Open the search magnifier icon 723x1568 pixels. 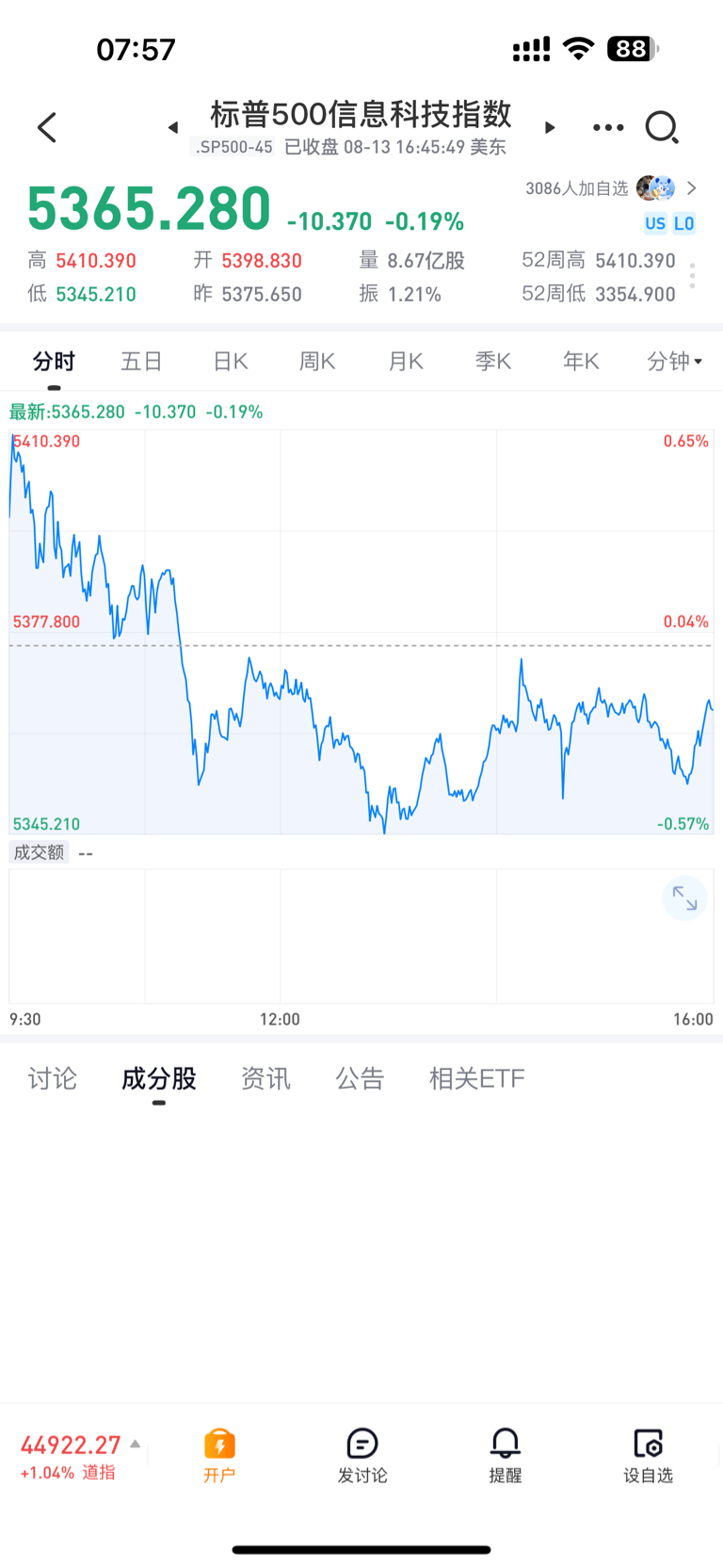(662, 127)
